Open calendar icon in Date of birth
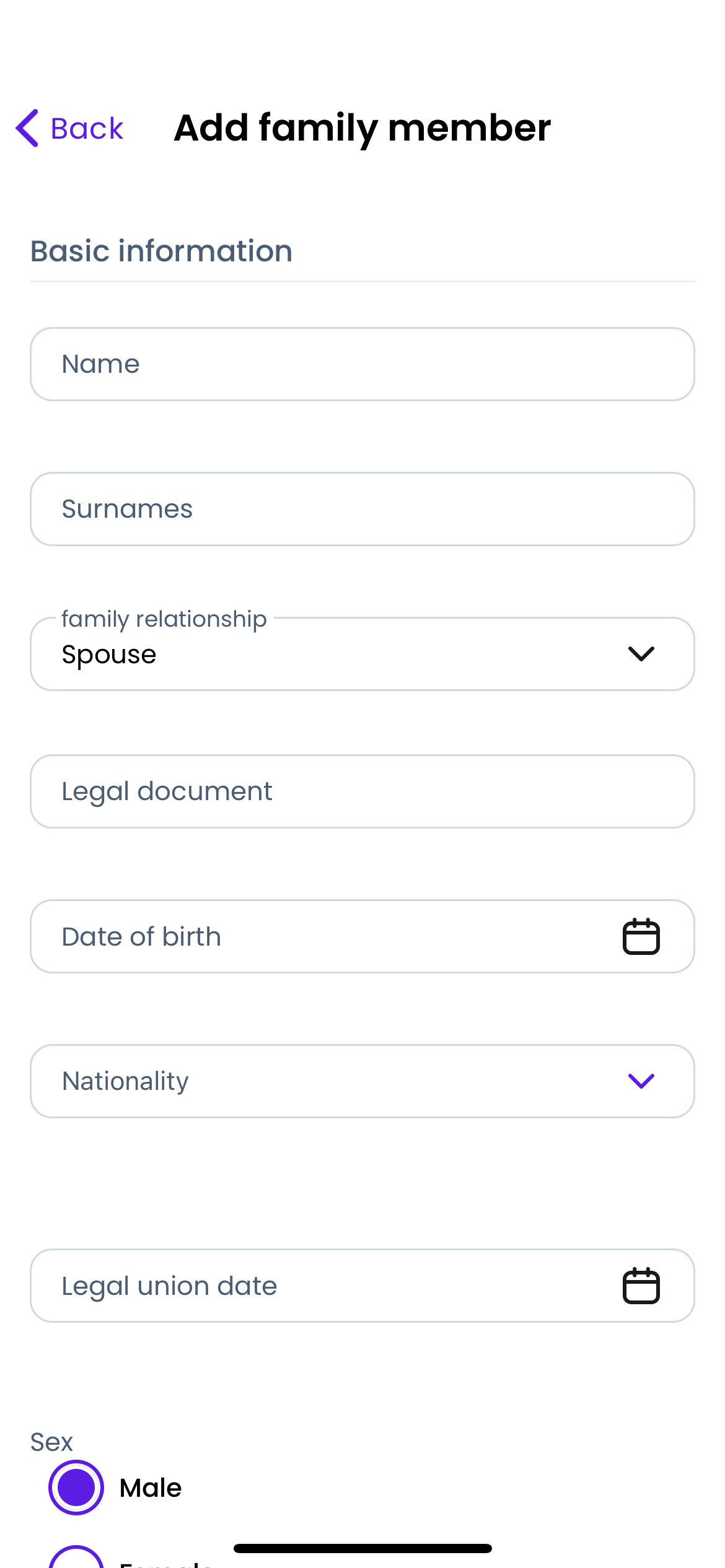Viewport: 725px width, 1568px height. (x=641, y=936)
